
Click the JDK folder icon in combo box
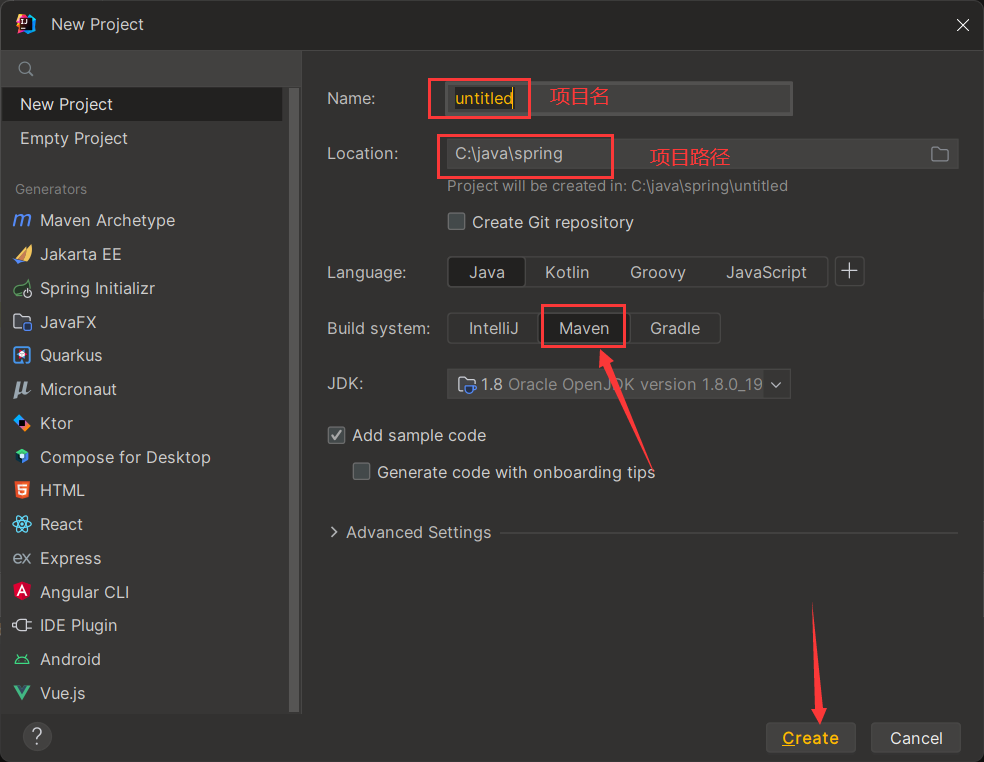466,384
